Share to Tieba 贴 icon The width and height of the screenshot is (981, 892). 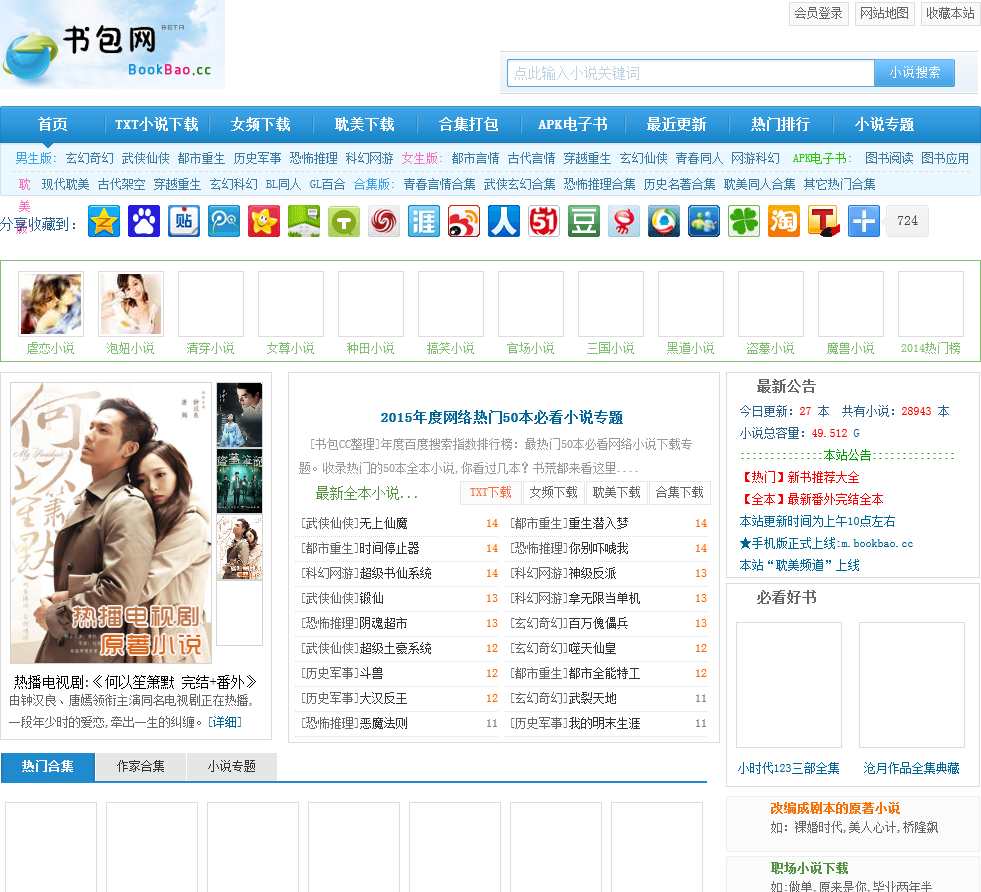184,221
